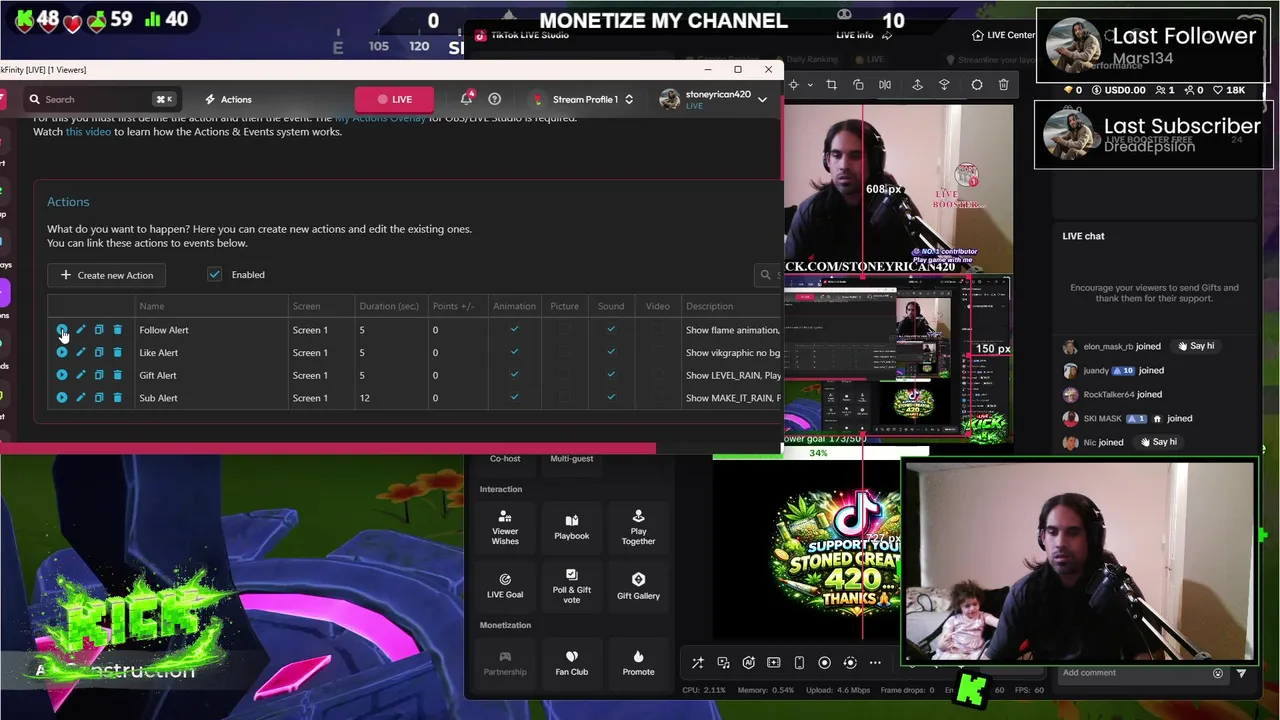Delete the Follow Alert action
The height and width of the screenshot is (720, 1280).
point(117,330)
